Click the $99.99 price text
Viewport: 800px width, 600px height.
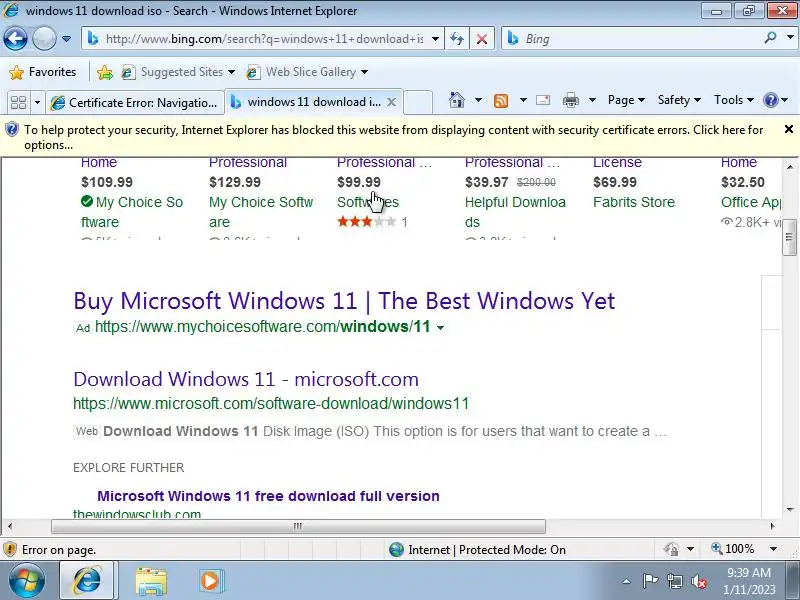[x=359, y=182]
